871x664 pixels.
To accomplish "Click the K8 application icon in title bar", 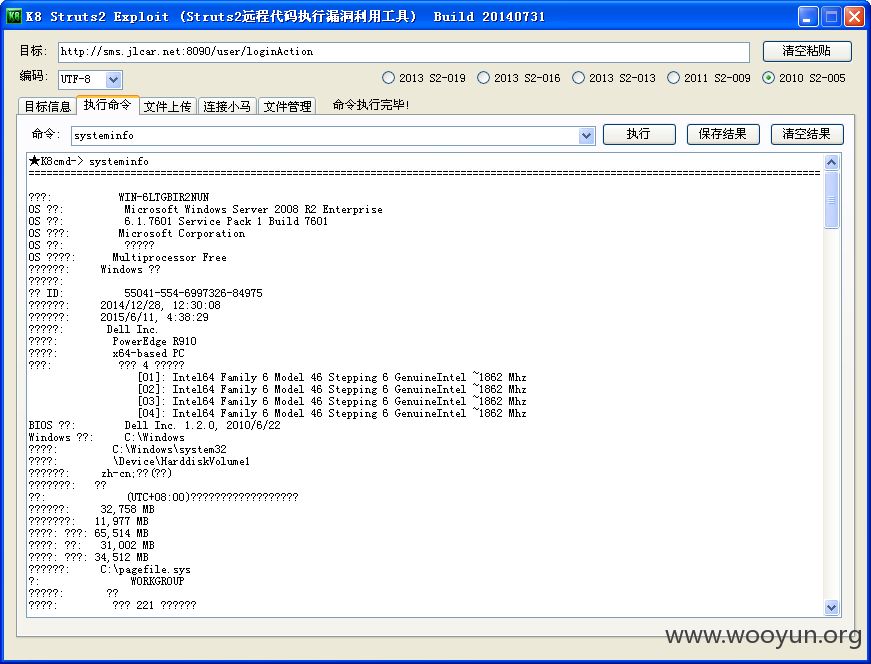I will 13,16.
